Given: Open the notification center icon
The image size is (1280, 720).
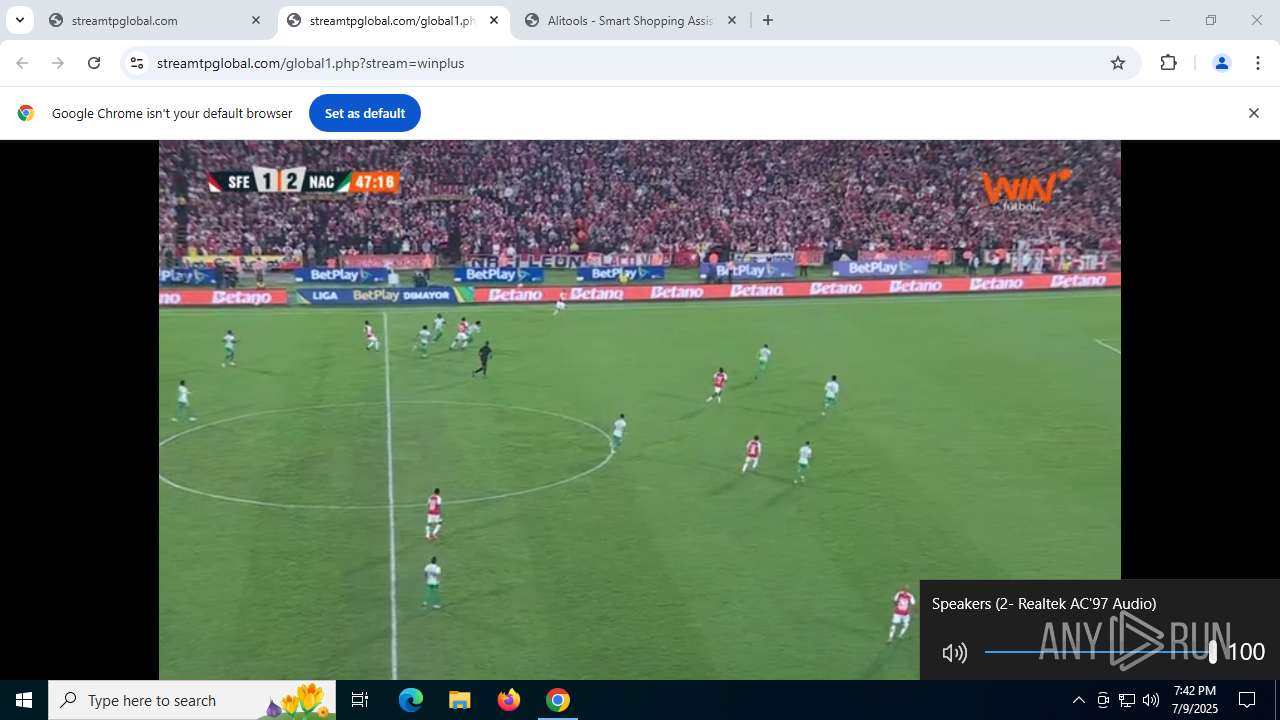Looking at the screenshot, I should [x=1247, y=700].
